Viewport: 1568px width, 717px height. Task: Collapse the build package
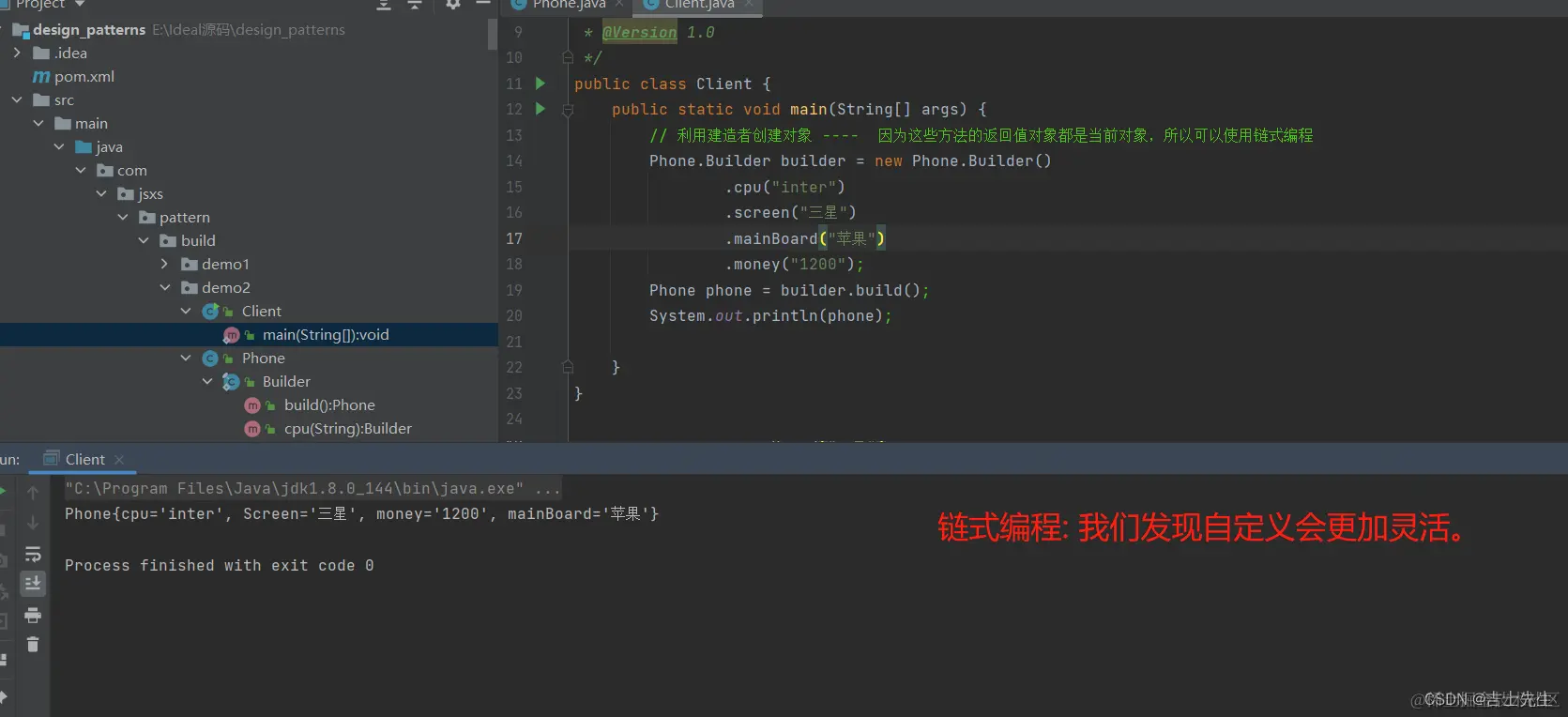[144, 241]
